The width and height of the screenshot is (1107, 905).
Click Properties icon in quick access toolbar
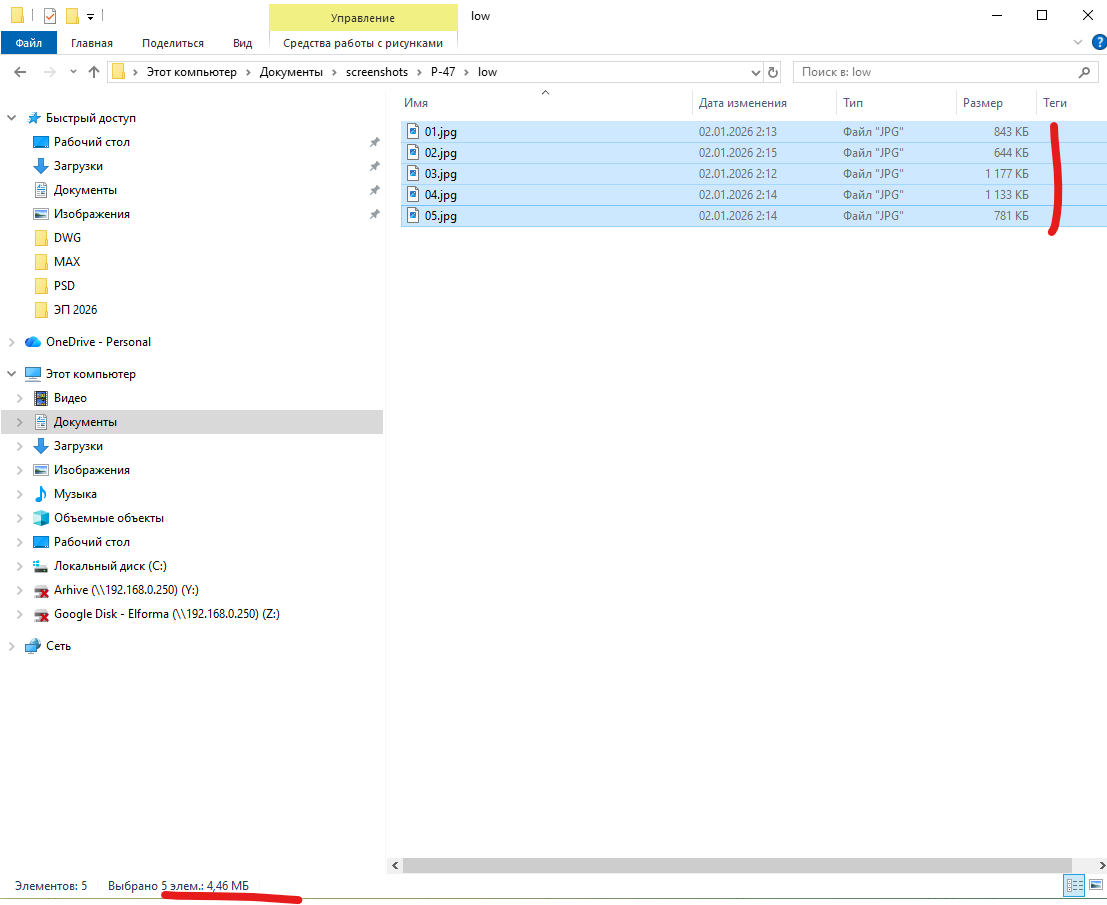tap(50, 16)
